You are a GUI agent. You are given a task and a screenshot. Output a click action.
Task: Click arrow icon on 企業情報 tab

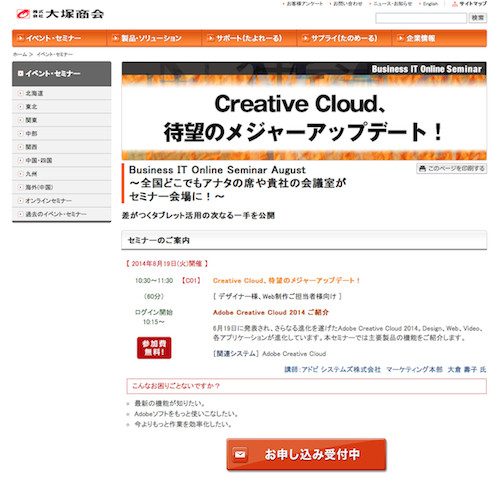[x=400, y=38]
